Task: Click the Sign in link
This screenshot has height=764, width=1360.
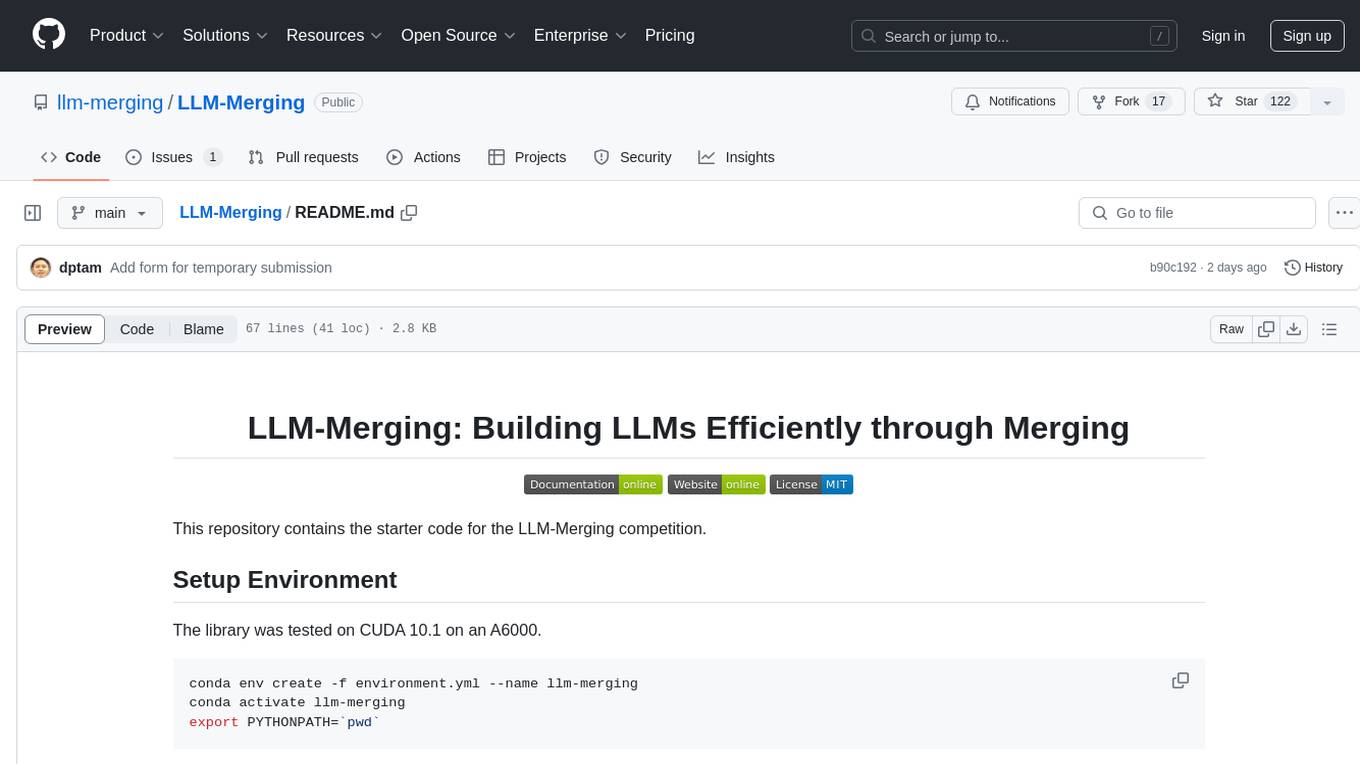Action: tap(1223, 36)
